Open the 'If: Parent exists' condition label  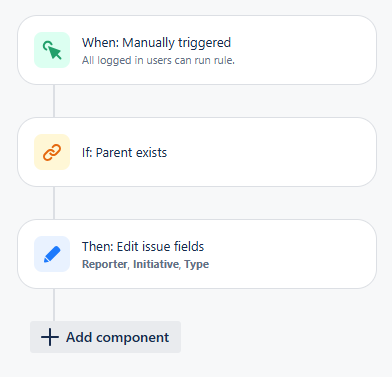tap(124, 152)
